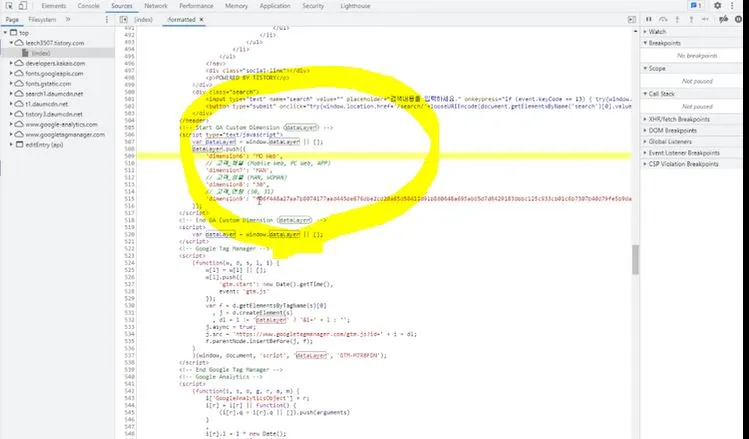Toggle the device toolbar icon
Screen dimensions: 749x439
point(22,6)
